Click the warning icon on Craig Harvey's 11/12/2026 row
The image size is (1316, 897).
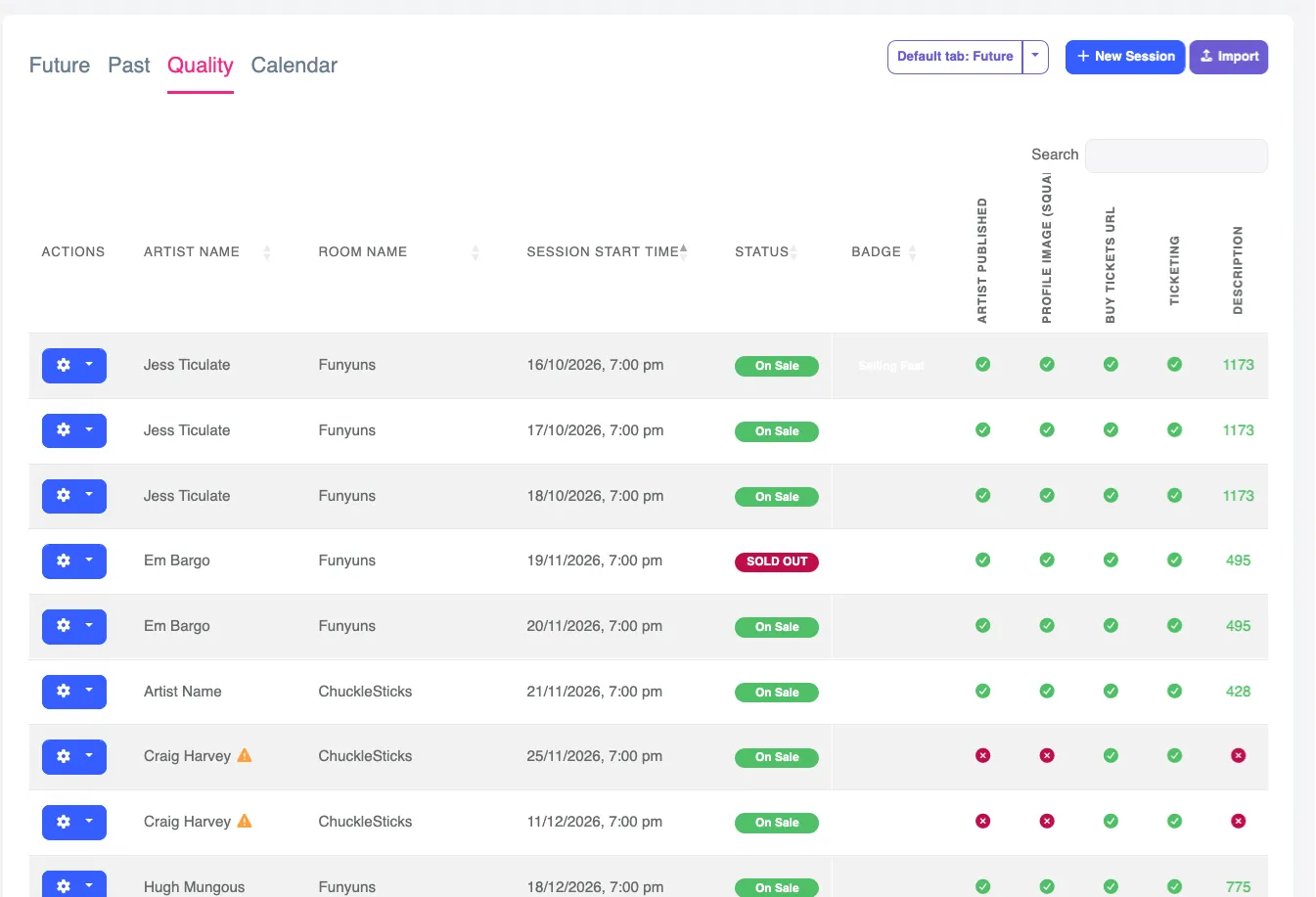(x=245, y=821)
